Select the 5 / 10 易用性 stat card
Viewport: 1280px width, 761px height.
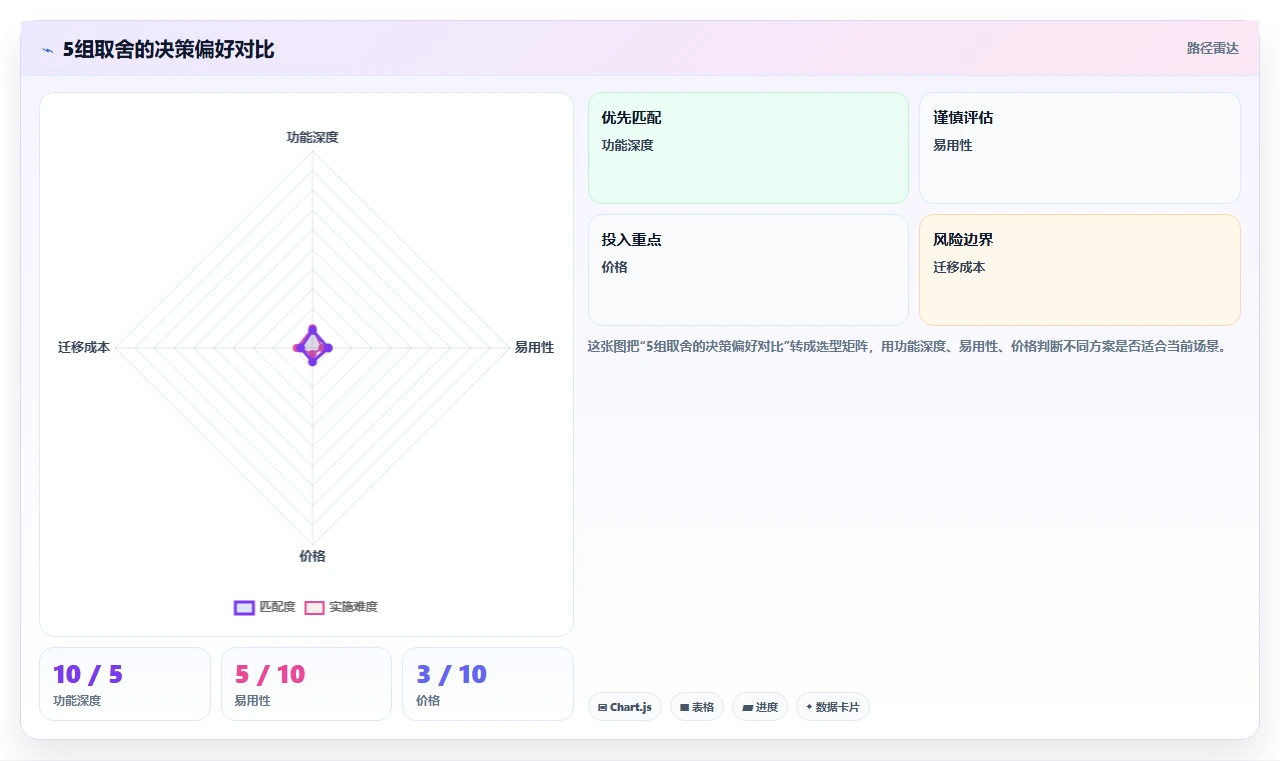pyautogui.click(x=306, y=684)
